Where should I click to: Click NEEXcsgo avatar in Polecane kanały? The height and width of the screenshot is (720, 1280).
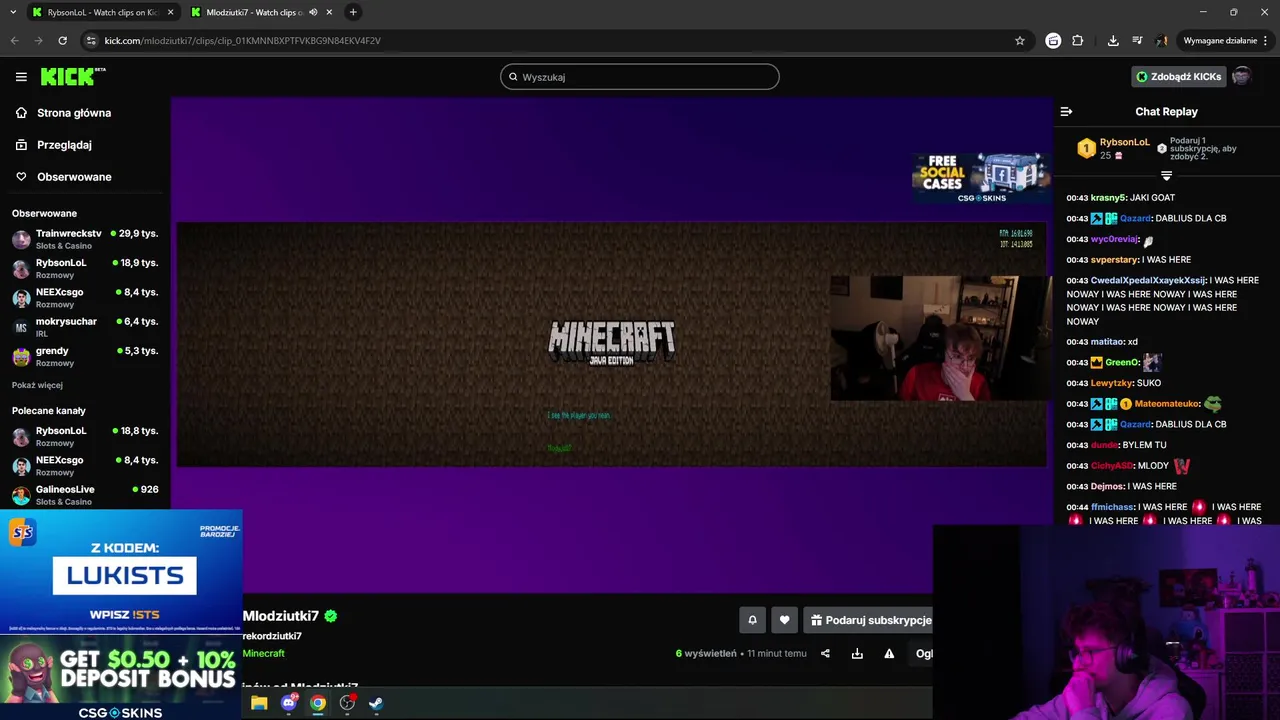click(x=21, y=466)
